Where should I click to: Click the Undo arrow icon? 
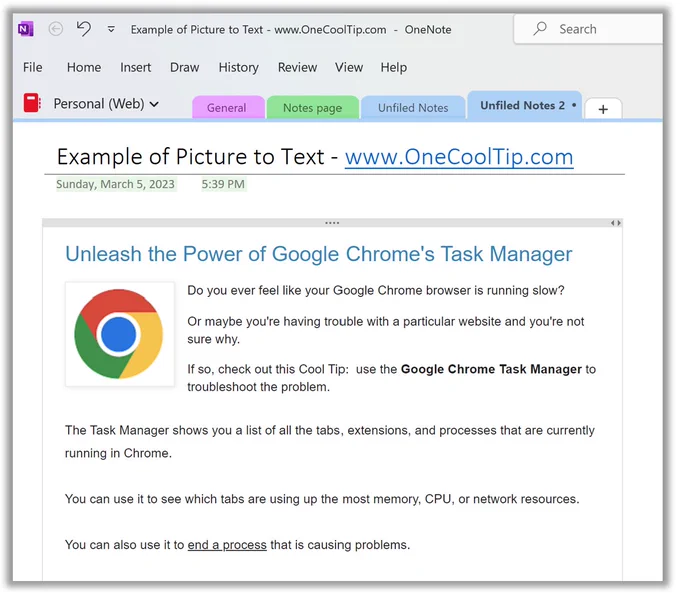point(83,29)
